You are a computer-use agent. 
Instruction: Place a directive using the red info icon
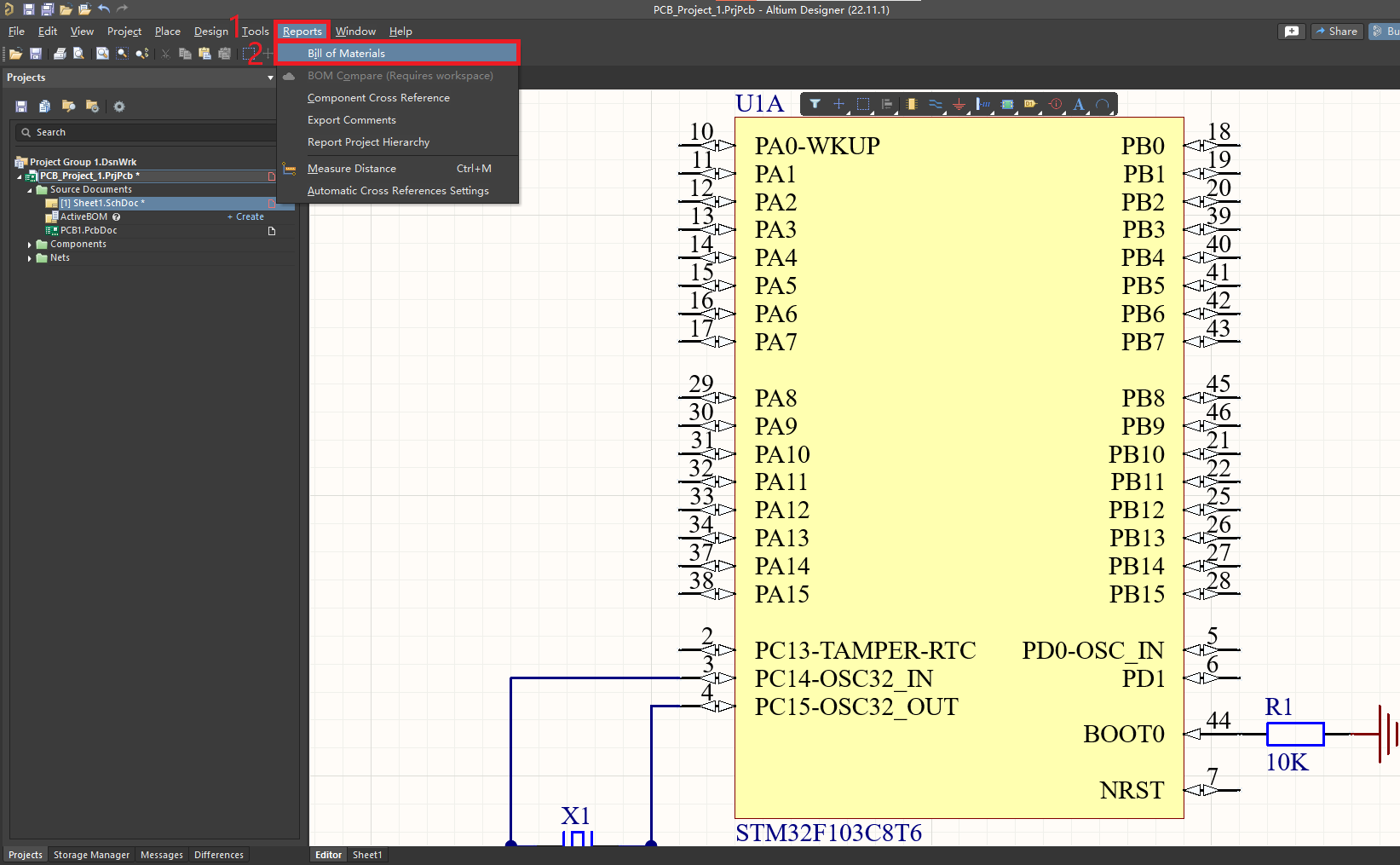tap(1056, 104)
